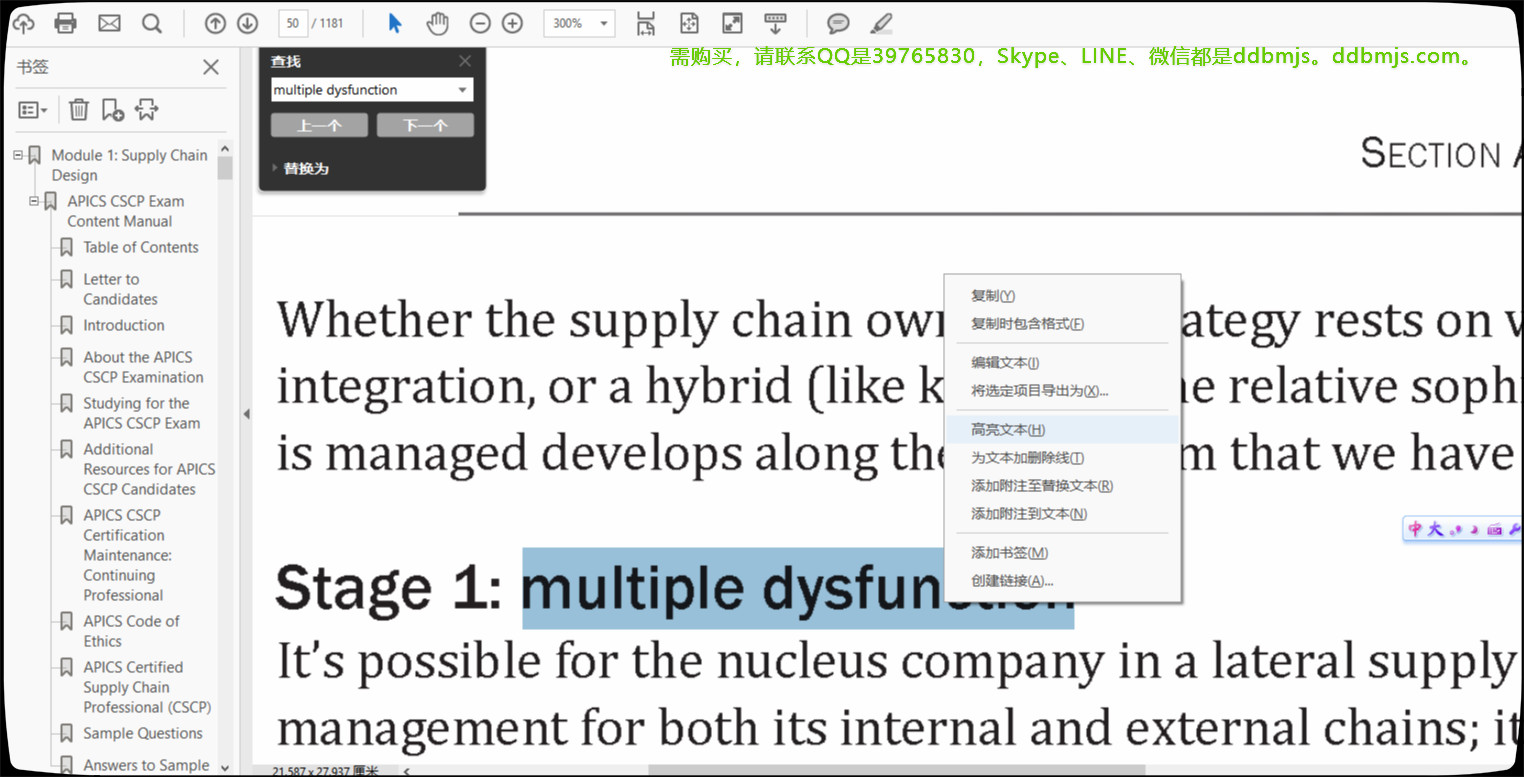The image size is (1524, 777).
Task: Open the APICS Code of Ethics bookmark
Action: [131, 631]
